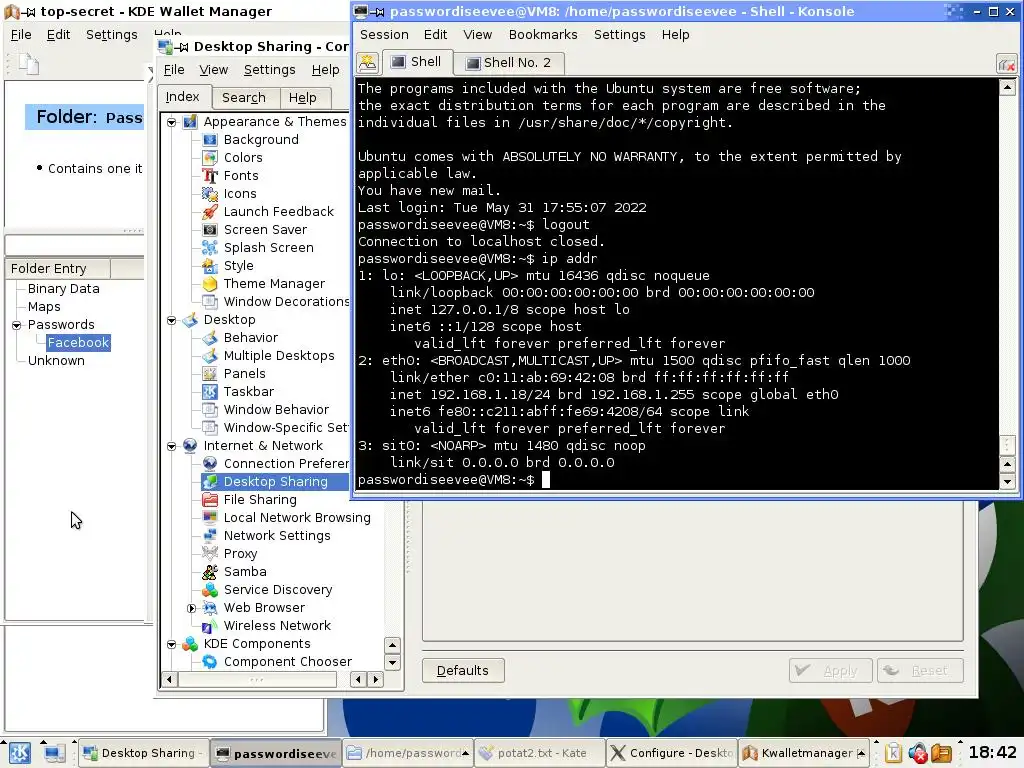This screenshot has height=768, width=1024.
Task: Open the Session menu in Konsole
Action: click(384, 35)
